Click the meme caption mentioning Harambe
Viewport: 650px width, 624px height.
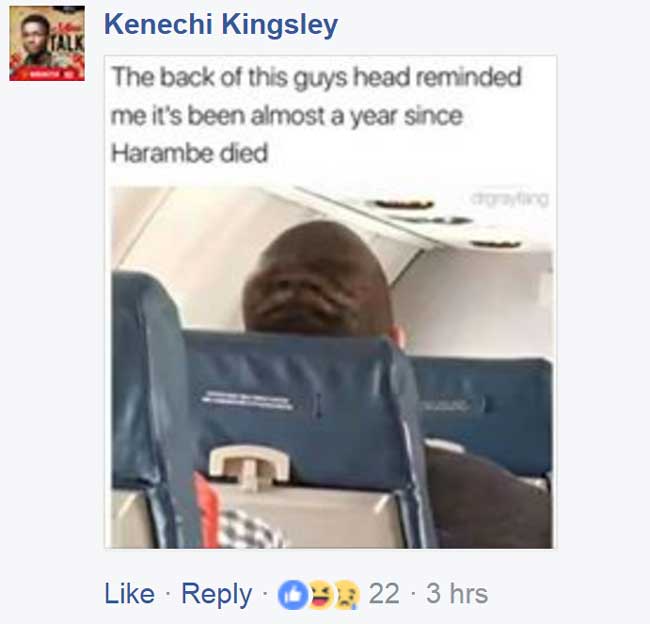[316, 115]
